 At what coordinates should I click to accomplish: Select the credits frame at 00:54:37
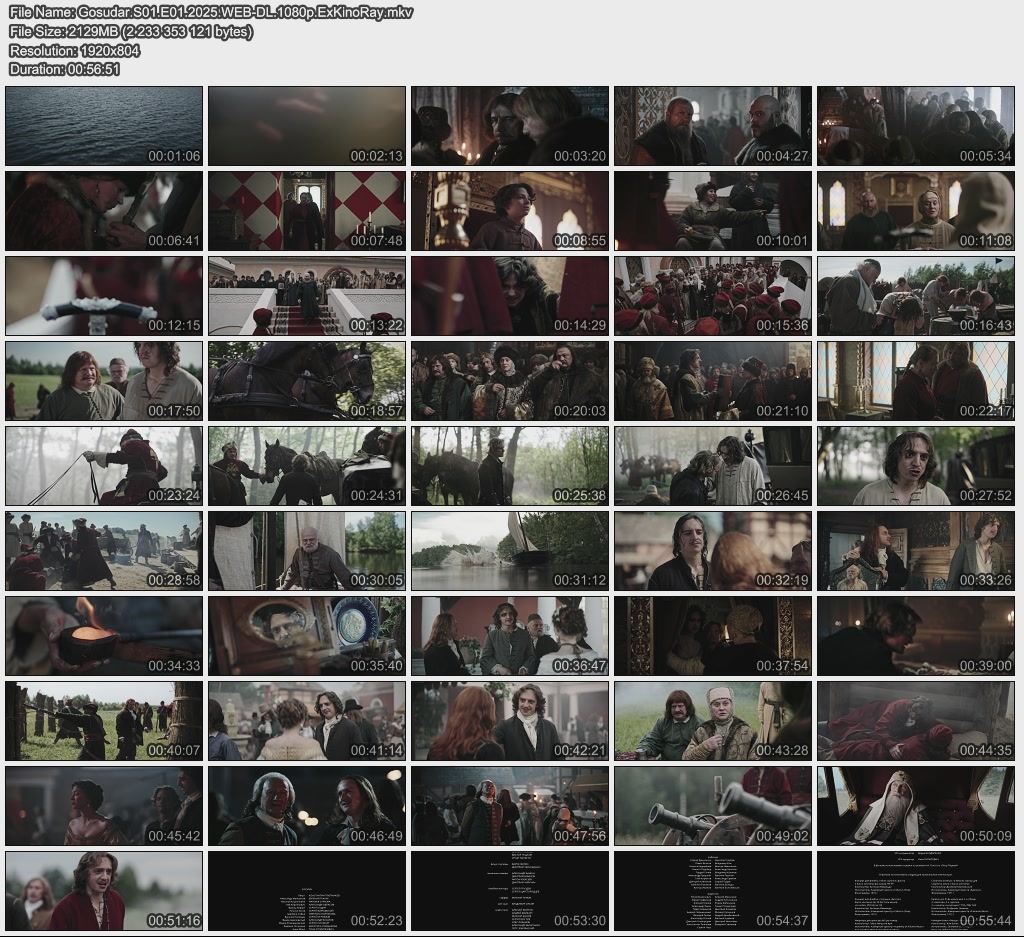tap(713, 891)
